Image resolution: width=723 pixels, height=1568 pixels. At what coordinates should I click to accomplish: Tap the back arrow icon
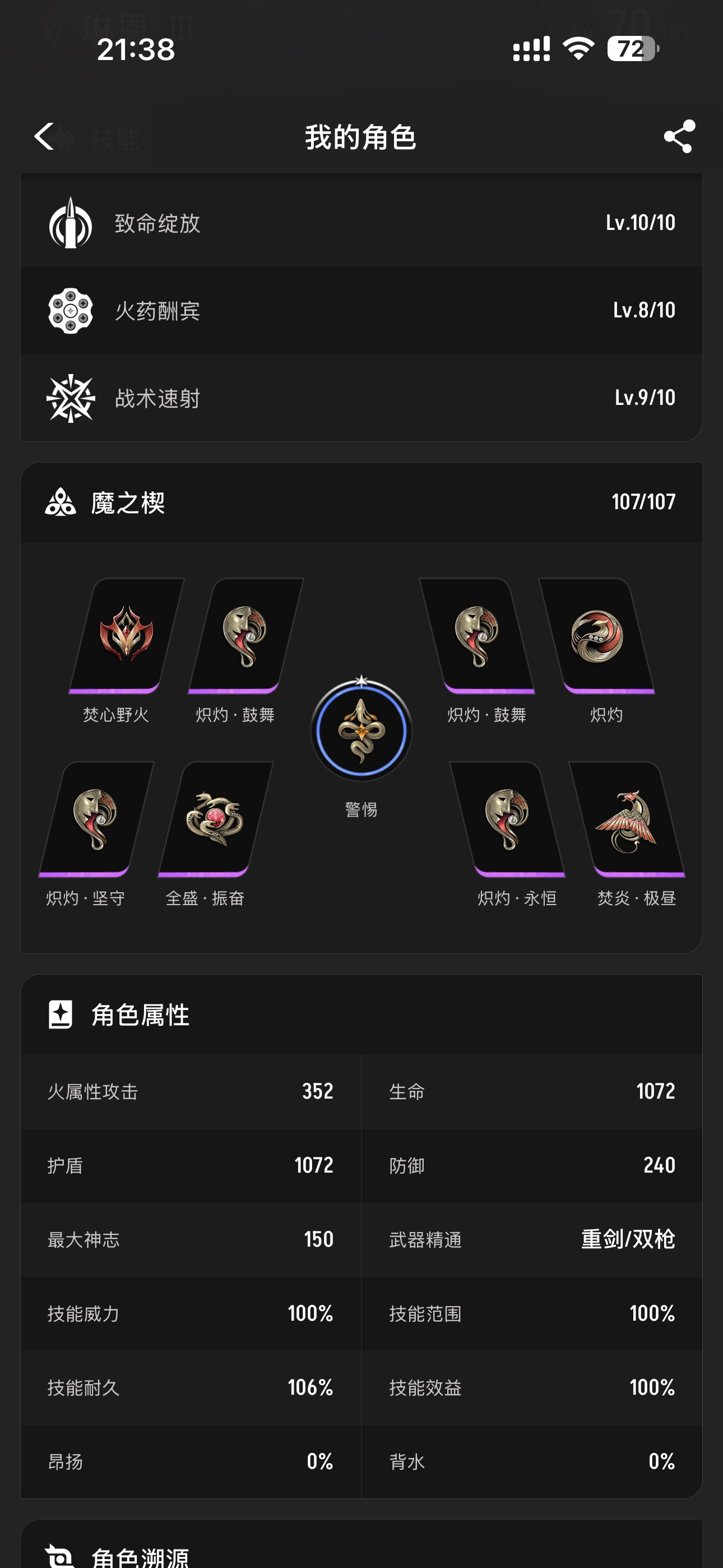44,136
